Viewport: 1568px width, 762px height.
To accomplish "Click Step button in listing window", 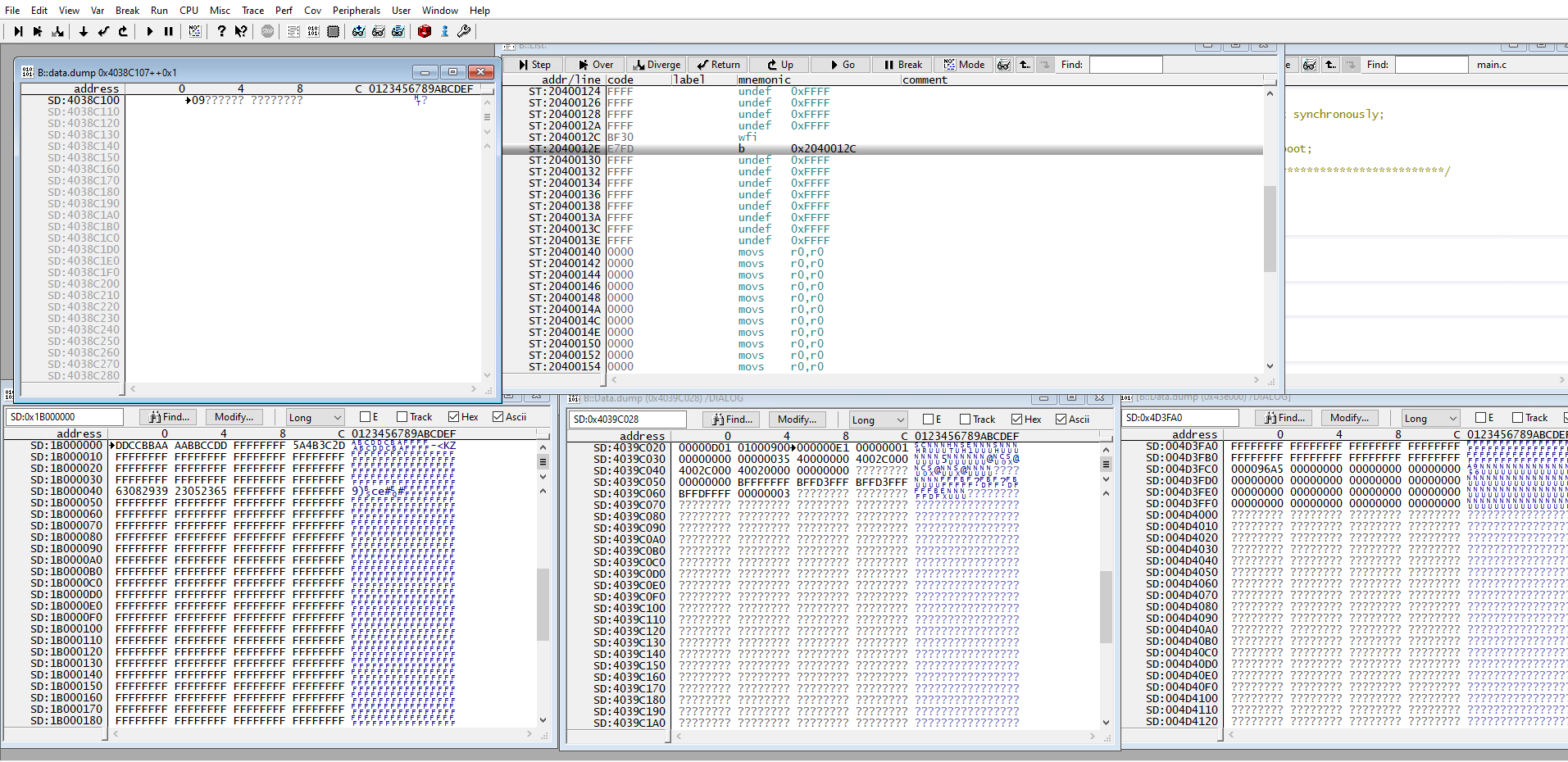I will (x=534, y=65).
